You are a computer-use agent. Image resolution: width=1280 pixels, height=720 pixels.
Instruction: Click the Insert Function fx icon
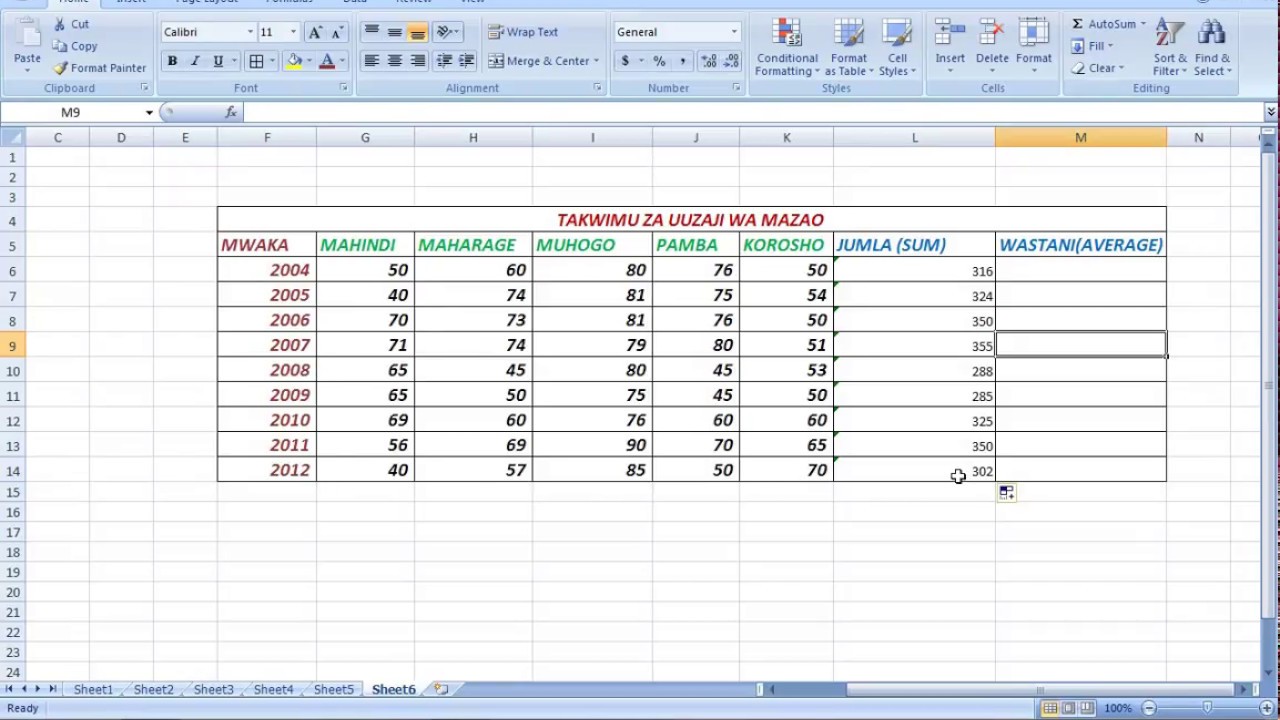(x=231, y=112)
